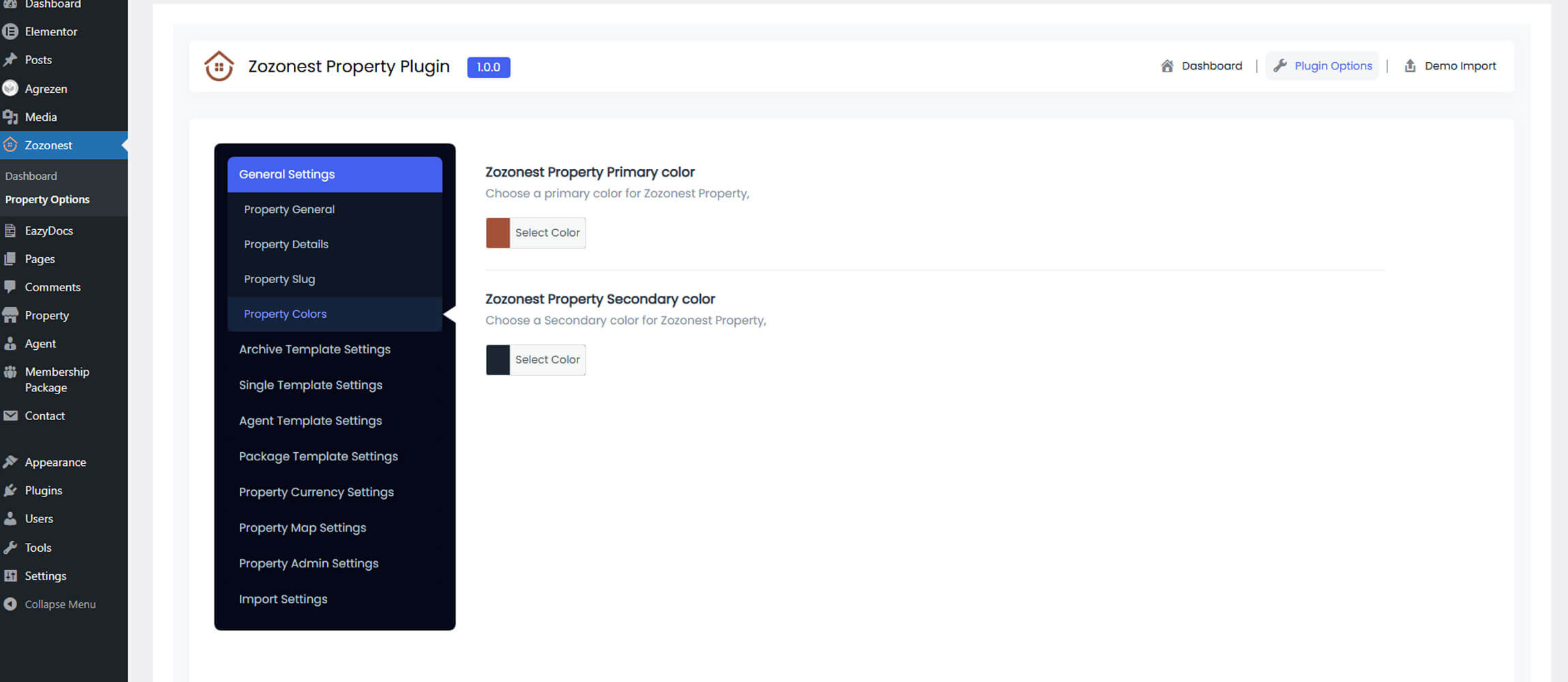Image resolution: width=1568 pixels, height=682 pixels.
Task: Click the 1.0.0 version badge
Action: coord(488,67)
